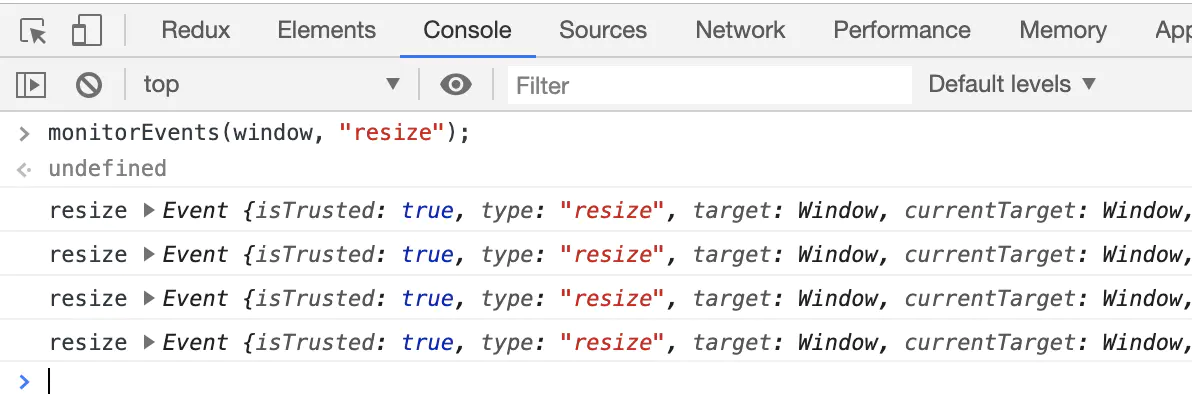This screenshot has height=418, width=1192.
Task: Clear the console with the ban icon
Action: [89, 85]
